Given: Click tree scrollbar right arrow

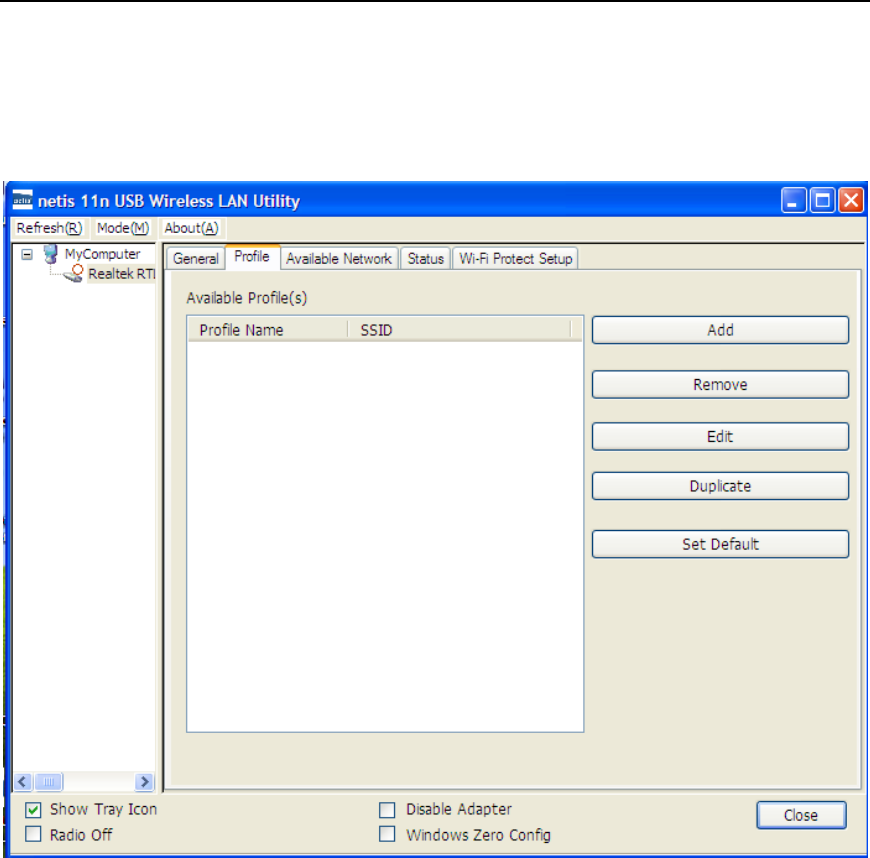Looking at the screenshot, I should coord(144,782).
